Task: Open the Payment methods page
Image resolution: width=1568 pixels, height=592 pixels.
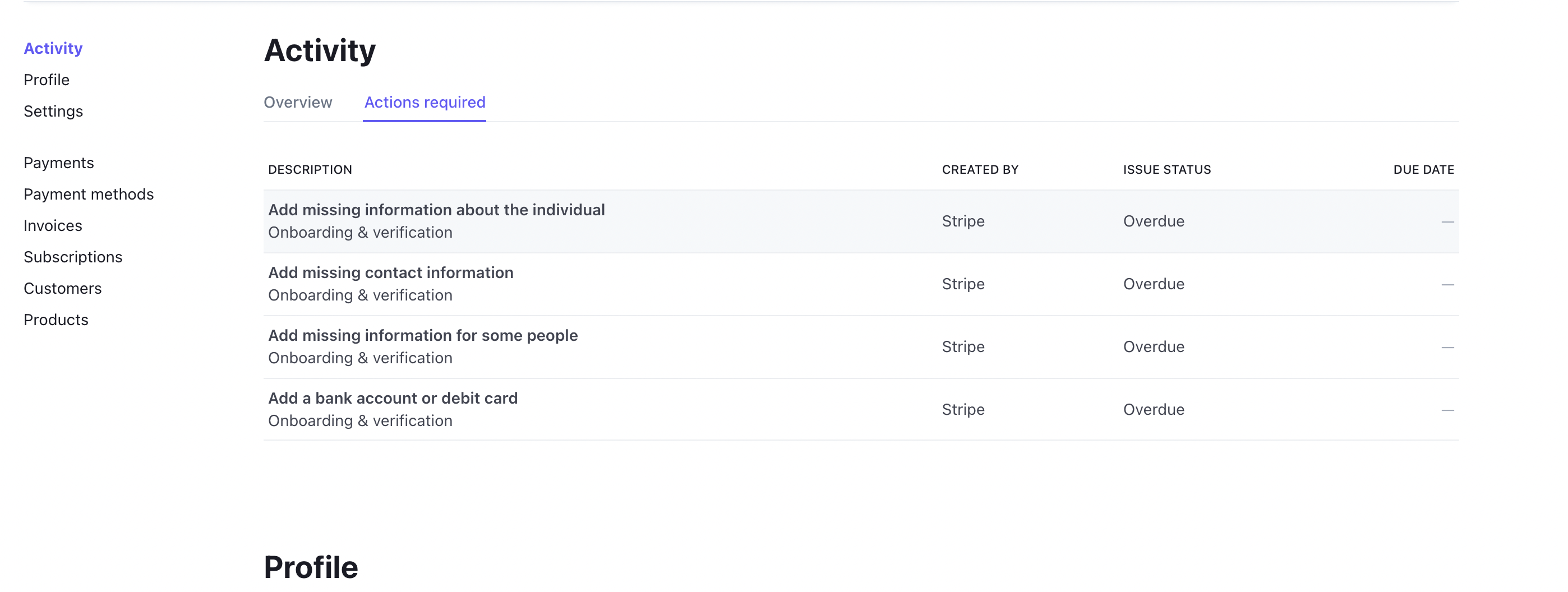Action: (89, 194)
